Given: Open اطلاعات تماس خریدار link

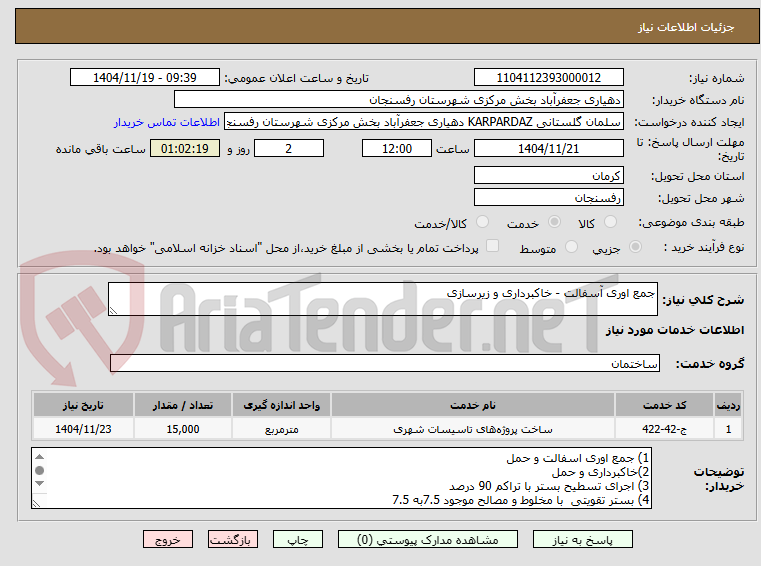Looking at the screenshot, I should pos(167,122).
